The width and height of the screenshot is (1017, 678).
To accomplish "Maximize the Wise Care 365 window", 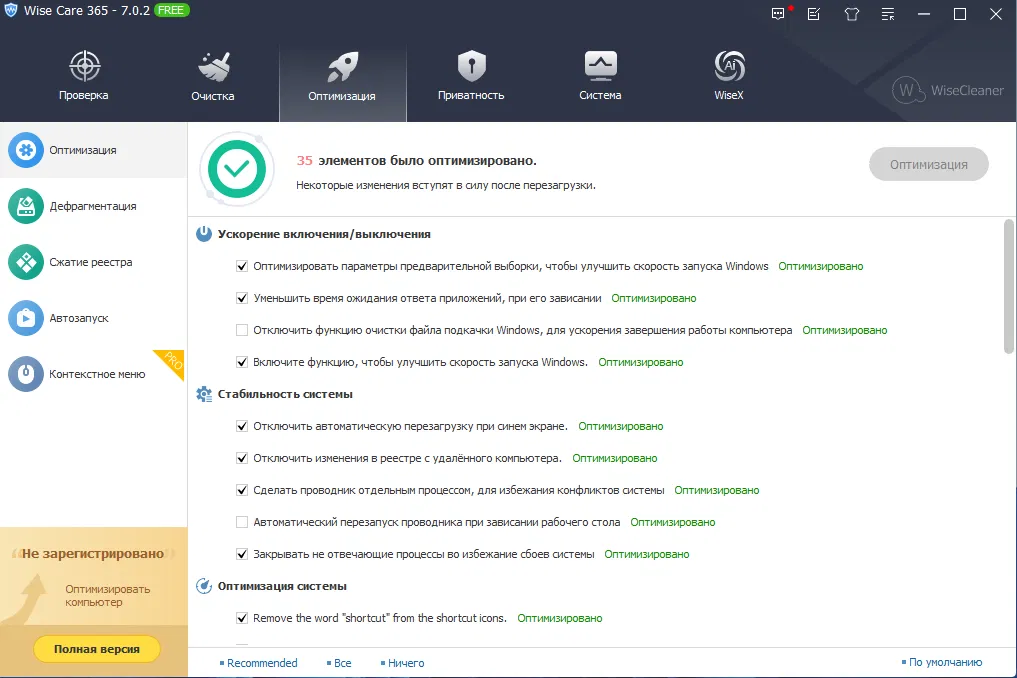I will 960,14.
